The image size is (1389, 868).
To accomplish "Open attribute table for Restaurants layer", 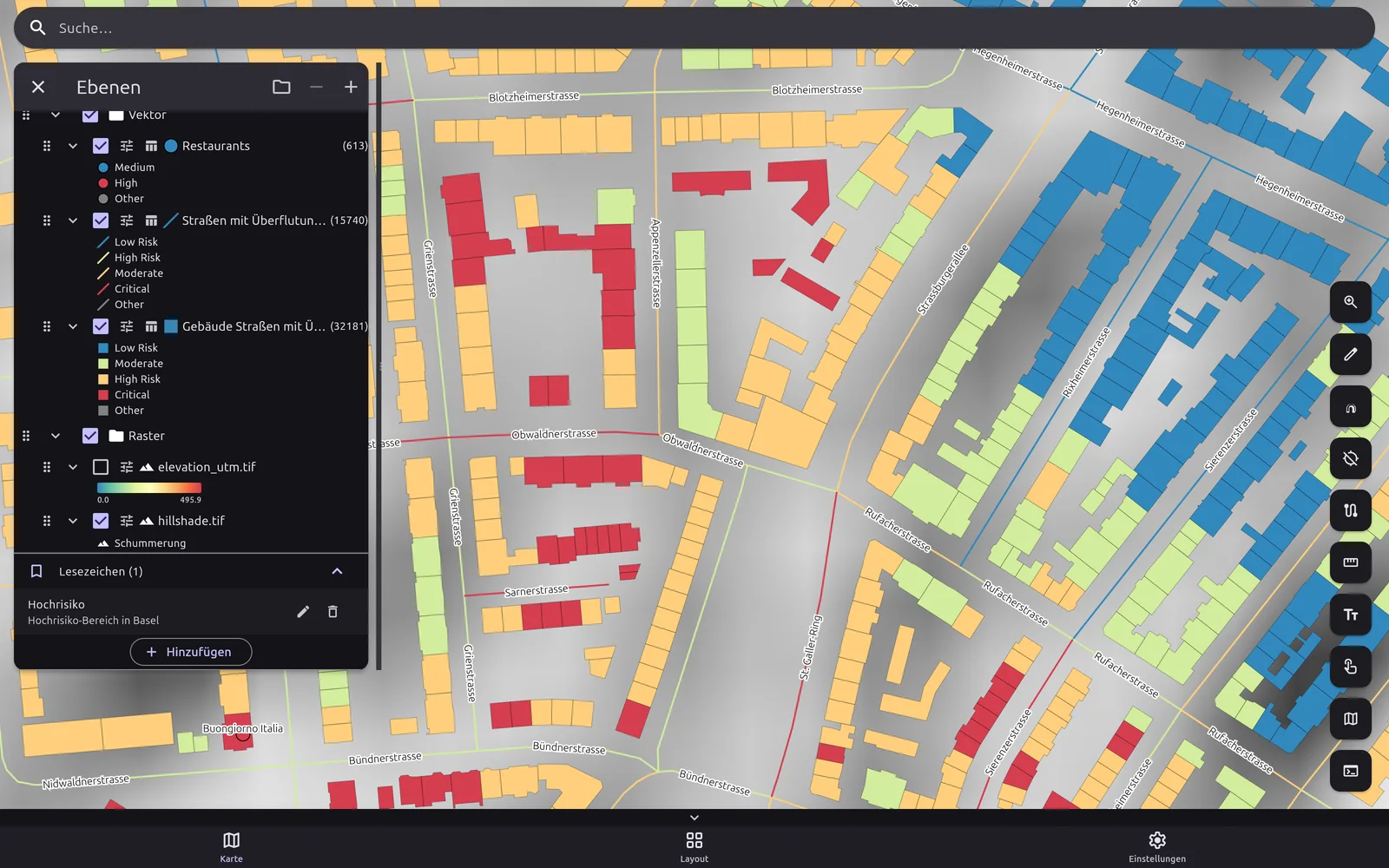I will 151,146.
